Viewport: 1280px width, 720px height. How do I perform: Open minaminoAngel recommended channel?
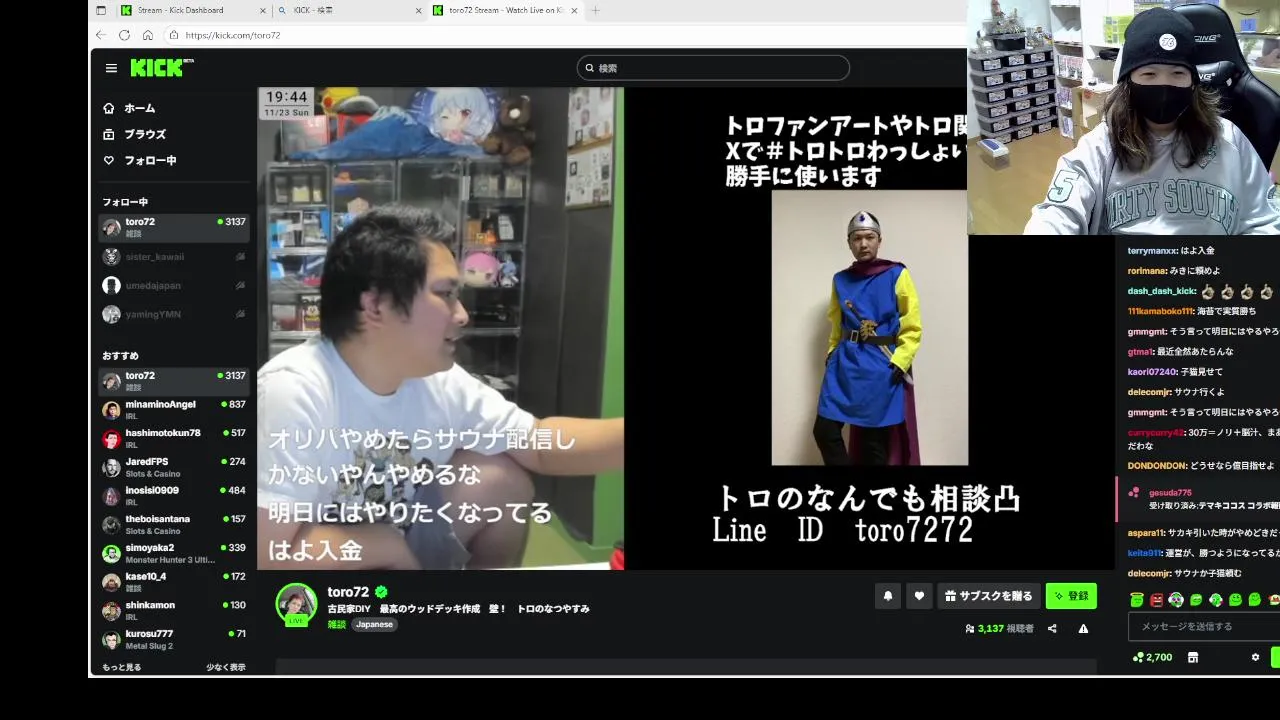pyautogui.click(x=174, y=410)
